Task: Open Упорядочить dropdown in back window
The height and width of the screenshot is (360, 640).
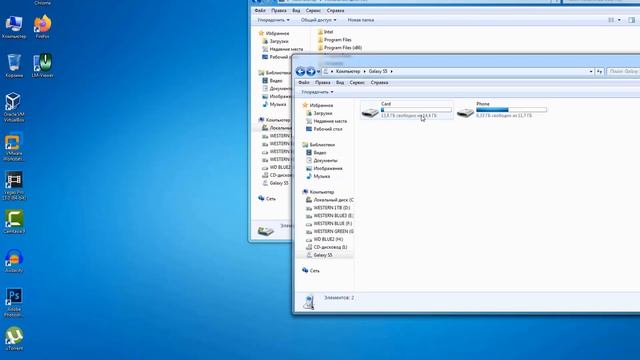Action: pyautogui.click(x=273, y=20)
